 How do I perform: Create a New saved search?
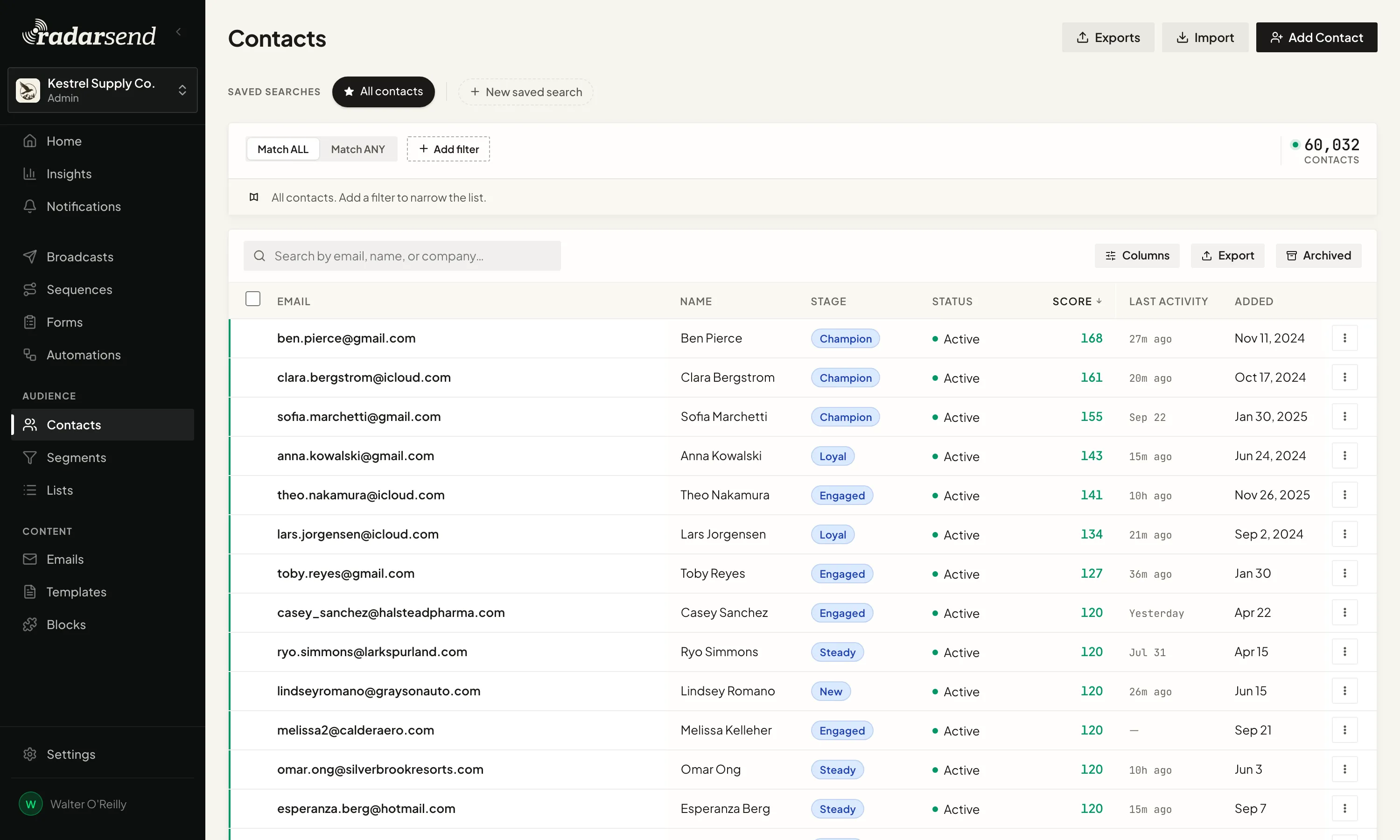[526, 91]
